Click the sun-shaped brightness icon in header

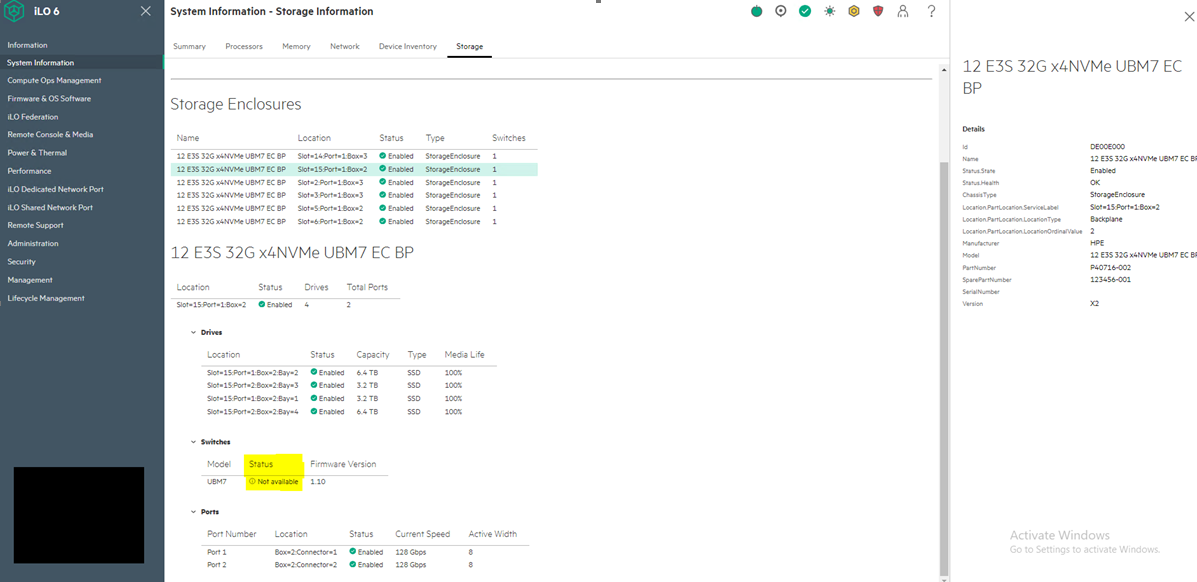pos(830,11)
